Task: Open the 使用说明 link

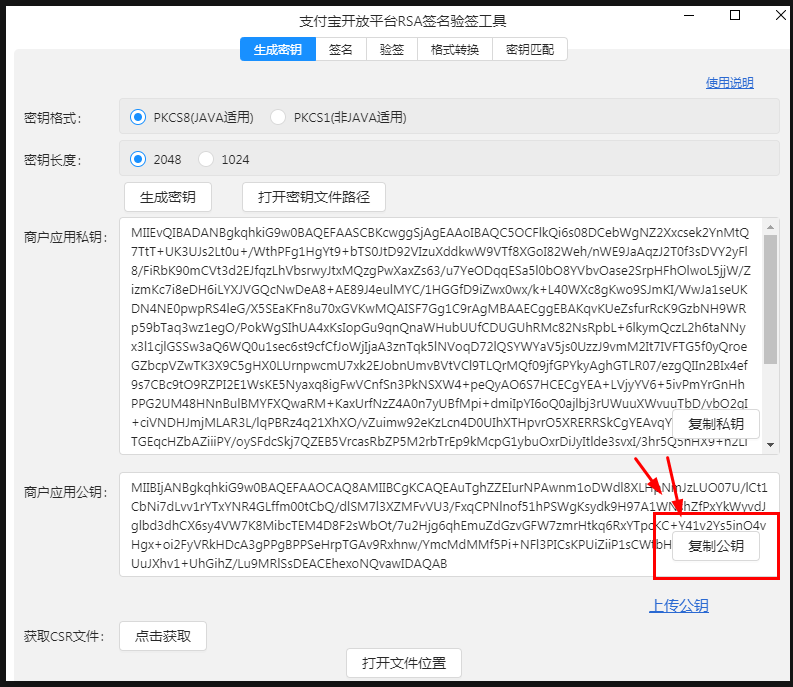Action: 729,82
